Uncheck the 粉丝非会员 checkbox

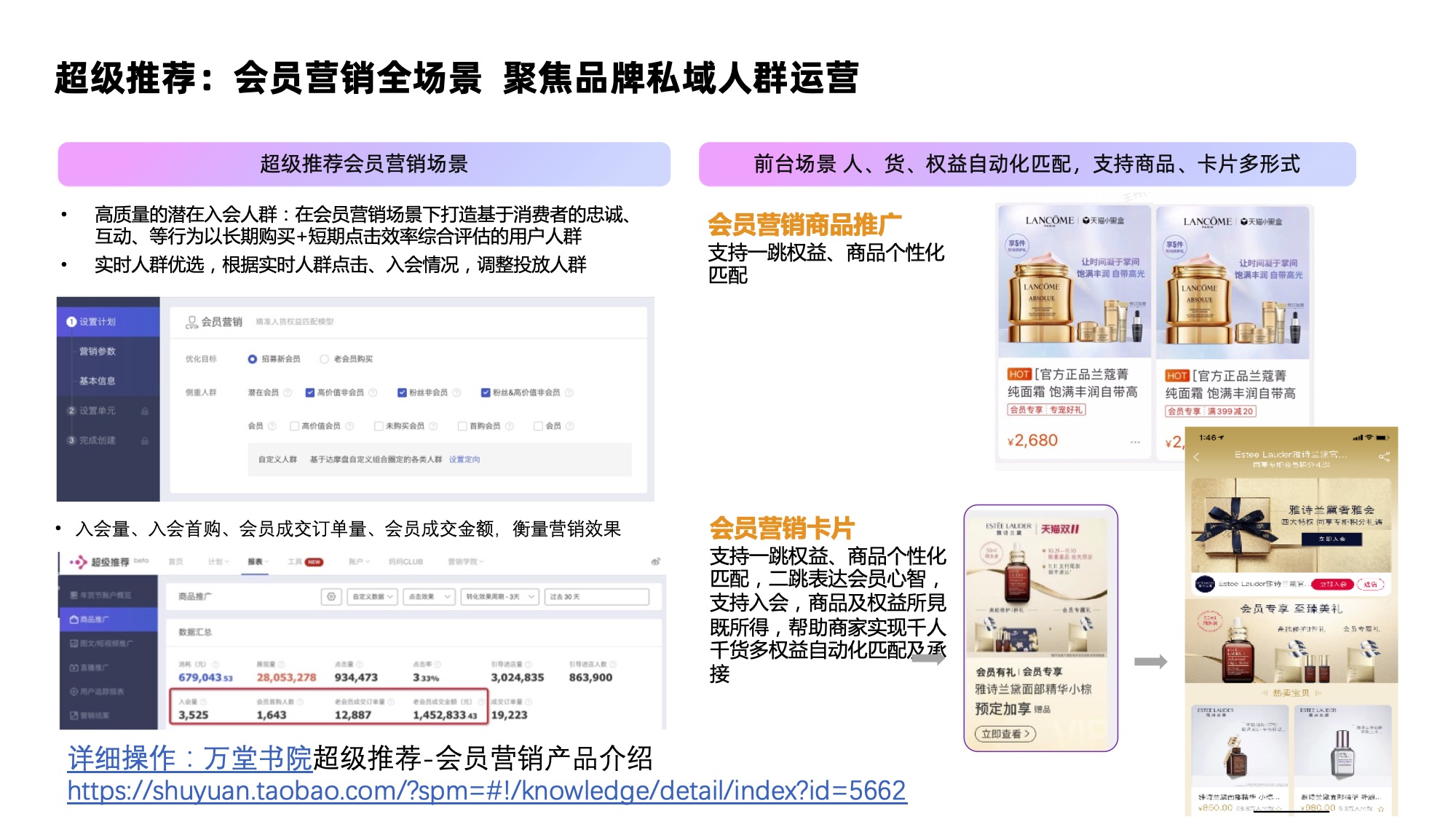[x=402, y=392]
